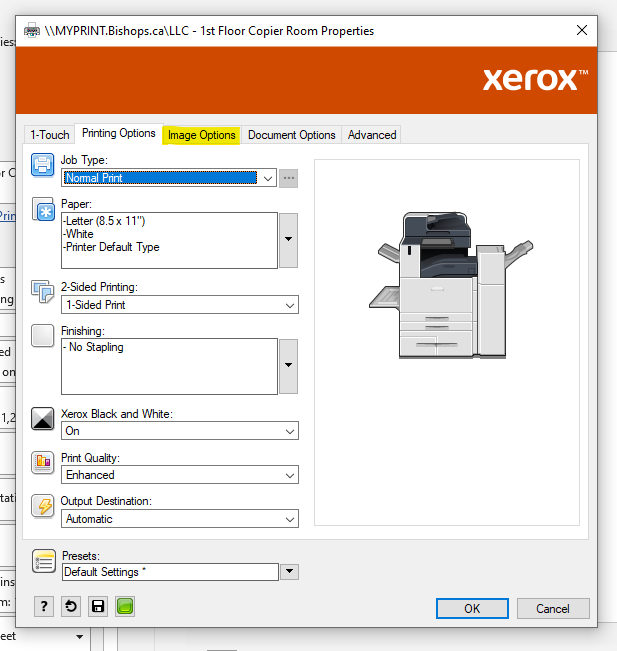Click the 2-Sided Printing icon
This screenshot has height=651, width=617.
pos(44,292)
